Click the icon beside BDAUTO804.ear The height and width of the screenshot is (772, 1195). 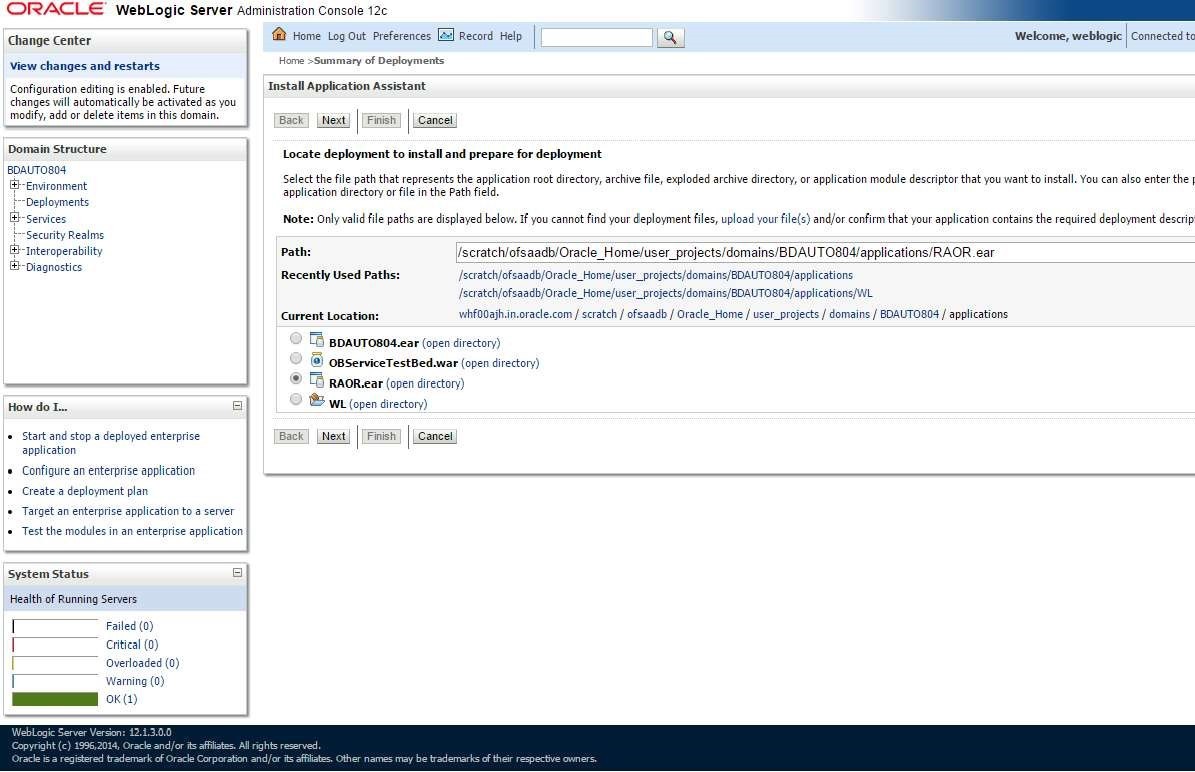coord(316,339)
